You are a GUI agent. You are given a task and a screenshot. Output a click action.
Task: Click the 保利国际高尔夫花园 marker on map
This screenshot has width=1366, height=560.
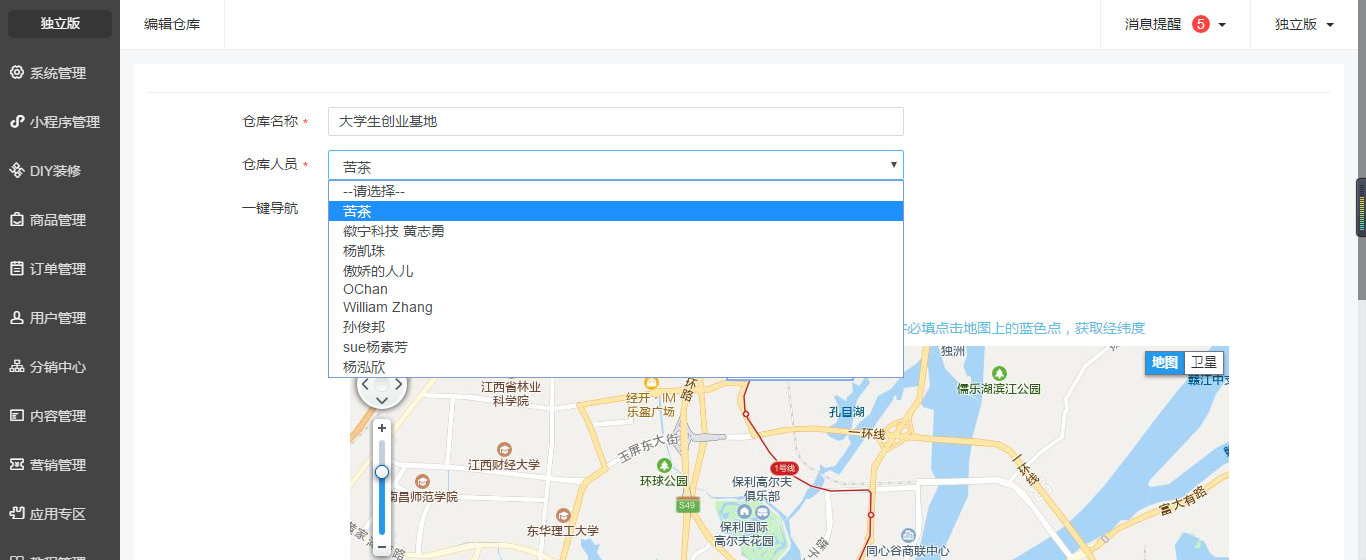(744, 512)
